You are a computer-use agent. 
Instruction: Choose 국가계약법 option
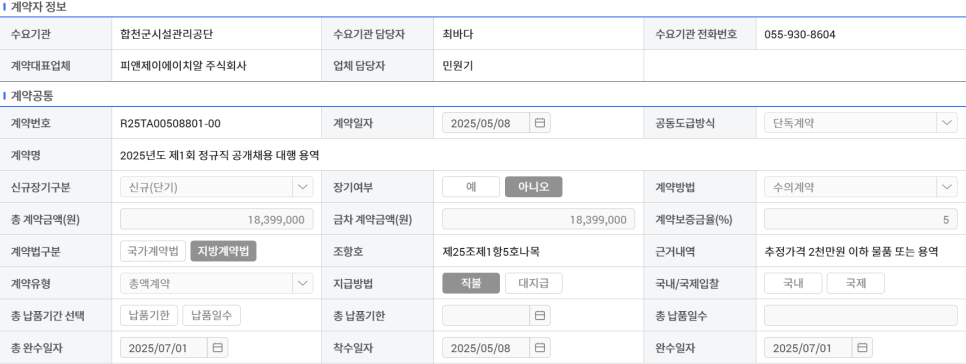153,251
